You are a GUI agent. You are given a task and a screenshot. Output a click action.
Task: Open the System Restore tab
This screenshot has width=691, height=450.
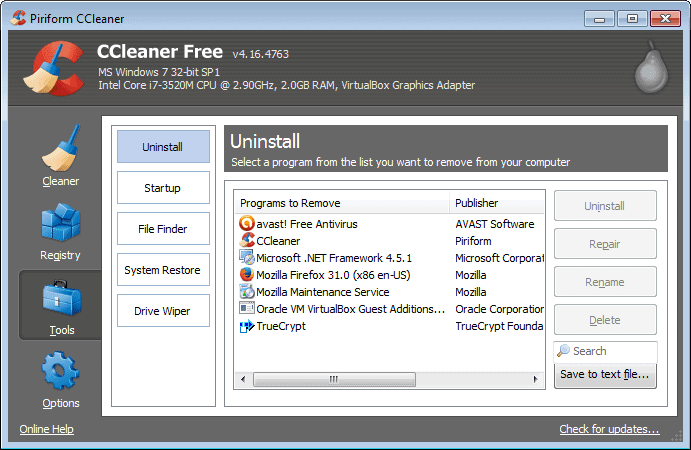click(x=163, y=270)
